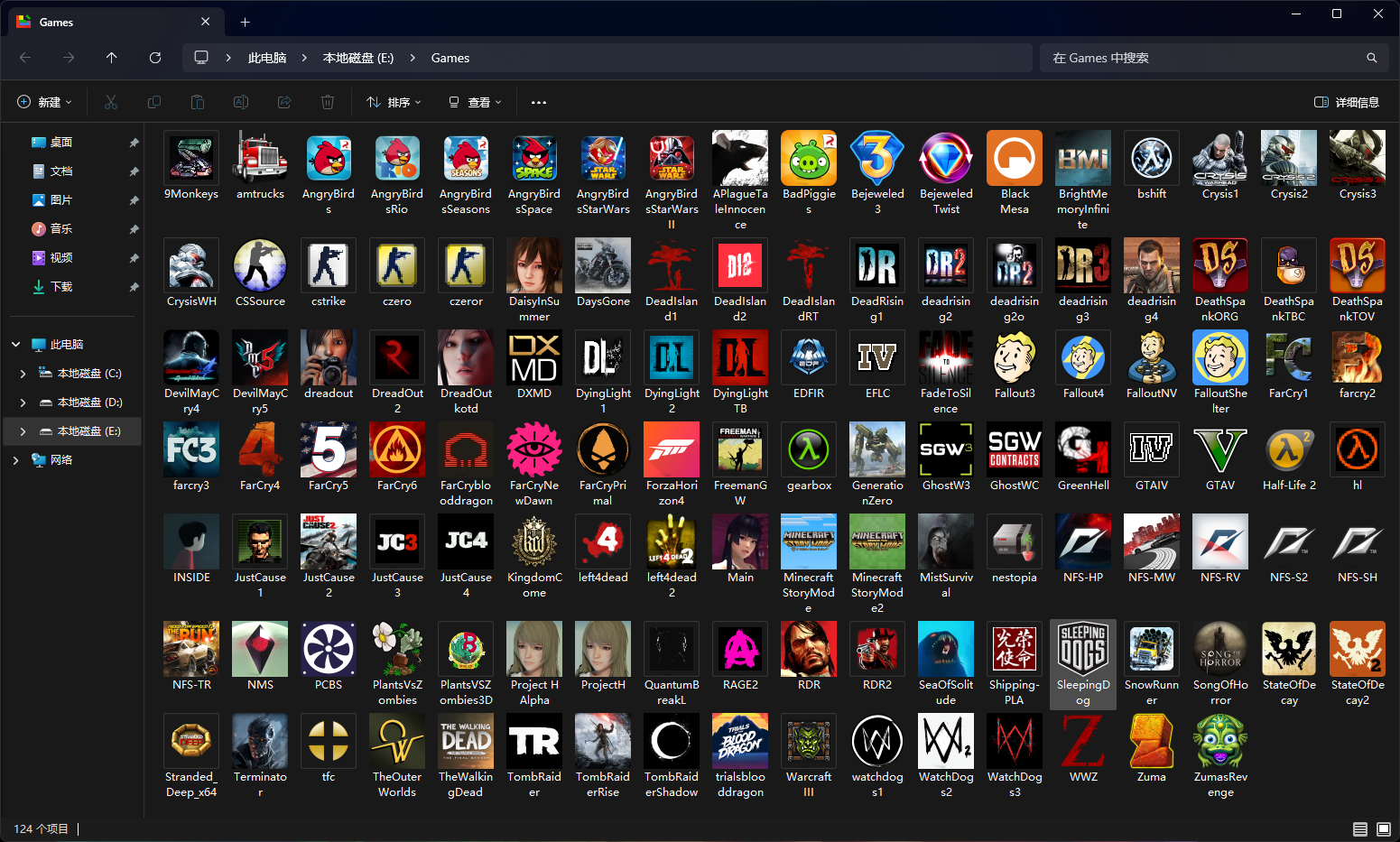Select the INSIDE game icon
This screenshot has height=842, width=1400.
click(x=191, y=542)
